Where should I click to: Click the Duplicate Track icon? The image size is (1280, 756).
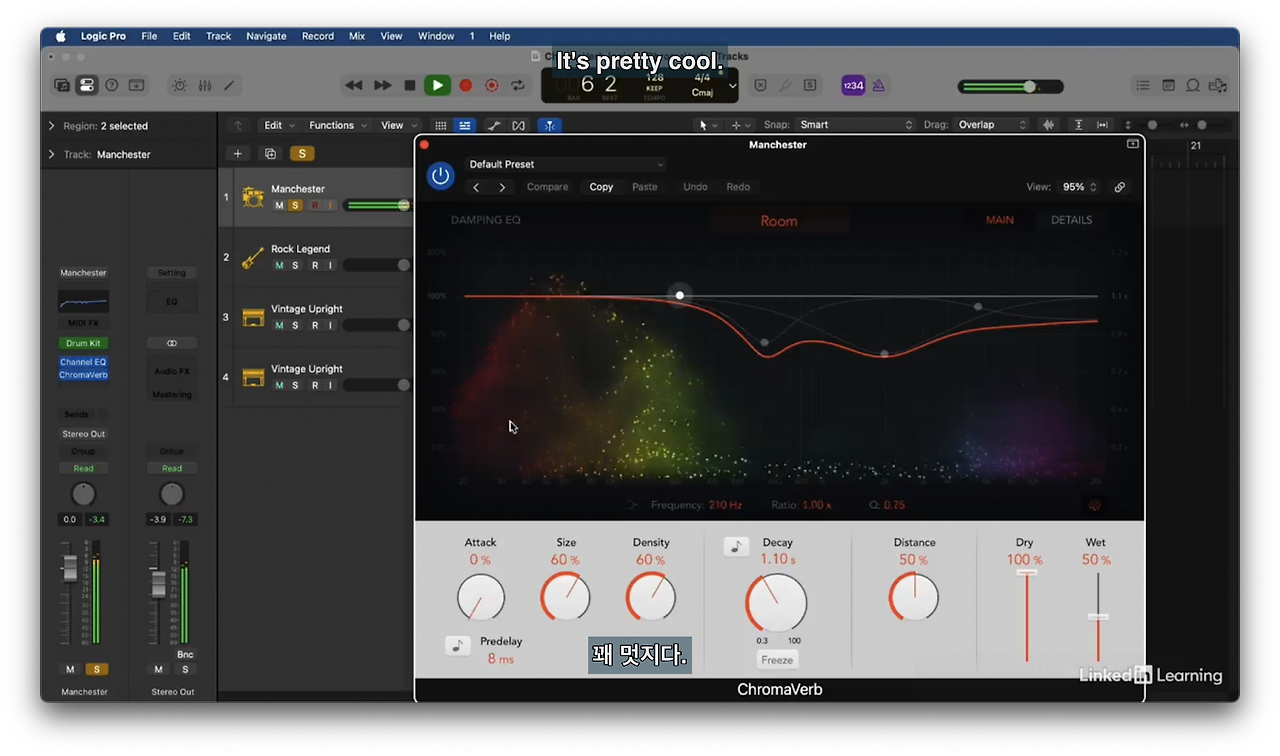click(270, 153)
